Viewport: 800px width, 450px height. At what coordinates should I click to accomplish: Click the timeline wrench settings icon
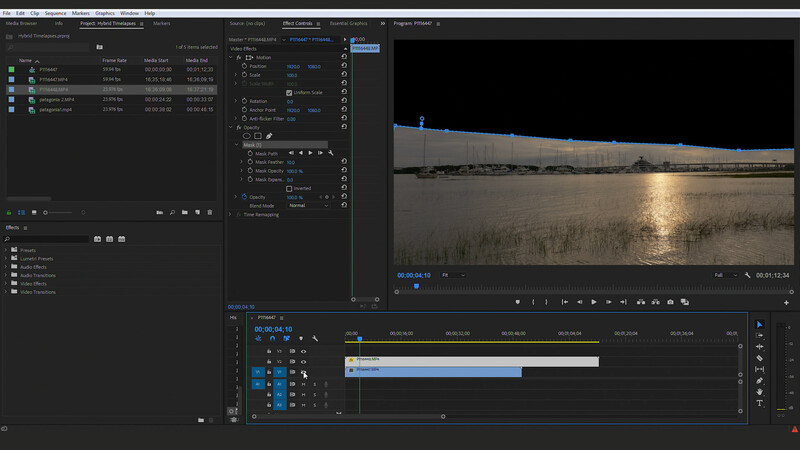(315, 338)
